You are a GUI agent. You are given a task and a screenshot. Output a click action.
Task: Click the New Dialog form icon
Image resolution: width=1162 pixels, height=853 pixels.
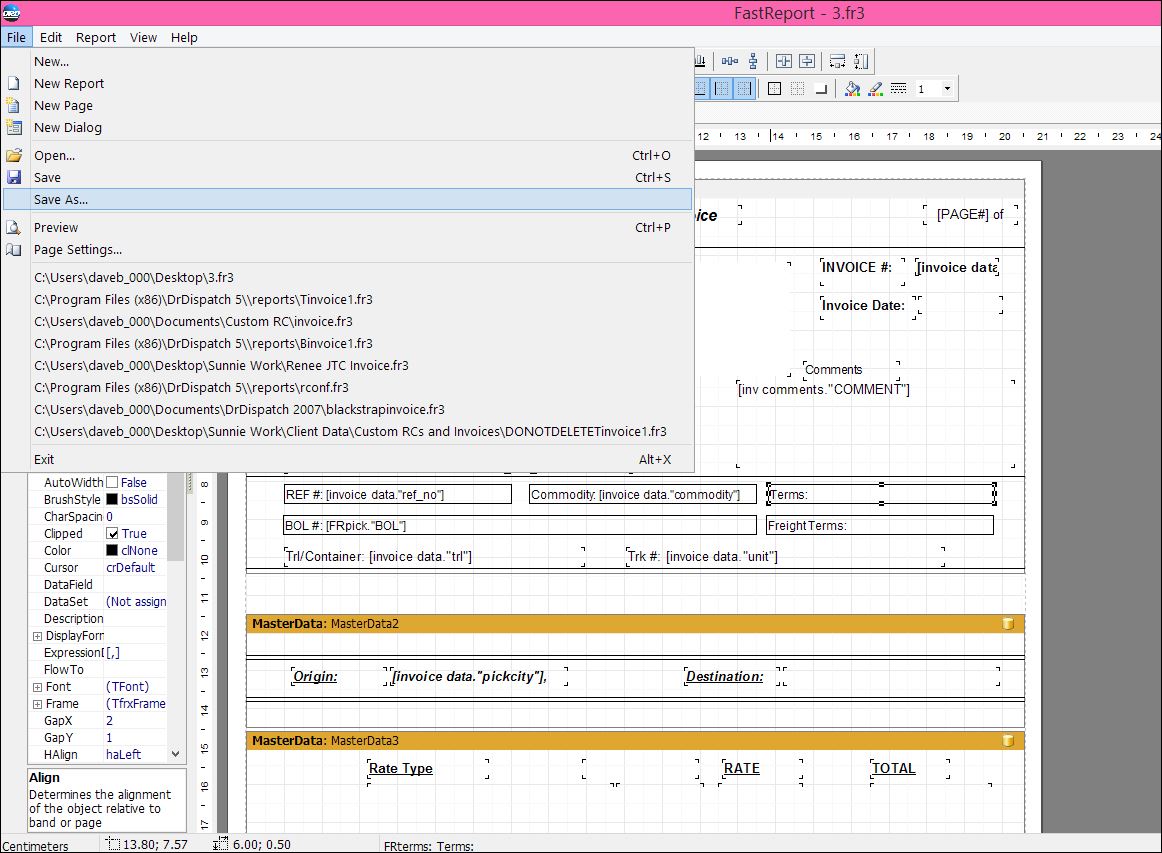(x=13, y=127)
